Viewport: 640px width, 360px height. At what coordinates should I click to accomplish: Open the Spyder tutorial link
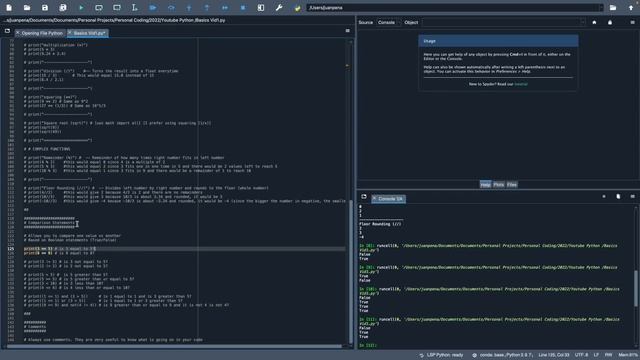pyautogui.click(x=521, y=84)
